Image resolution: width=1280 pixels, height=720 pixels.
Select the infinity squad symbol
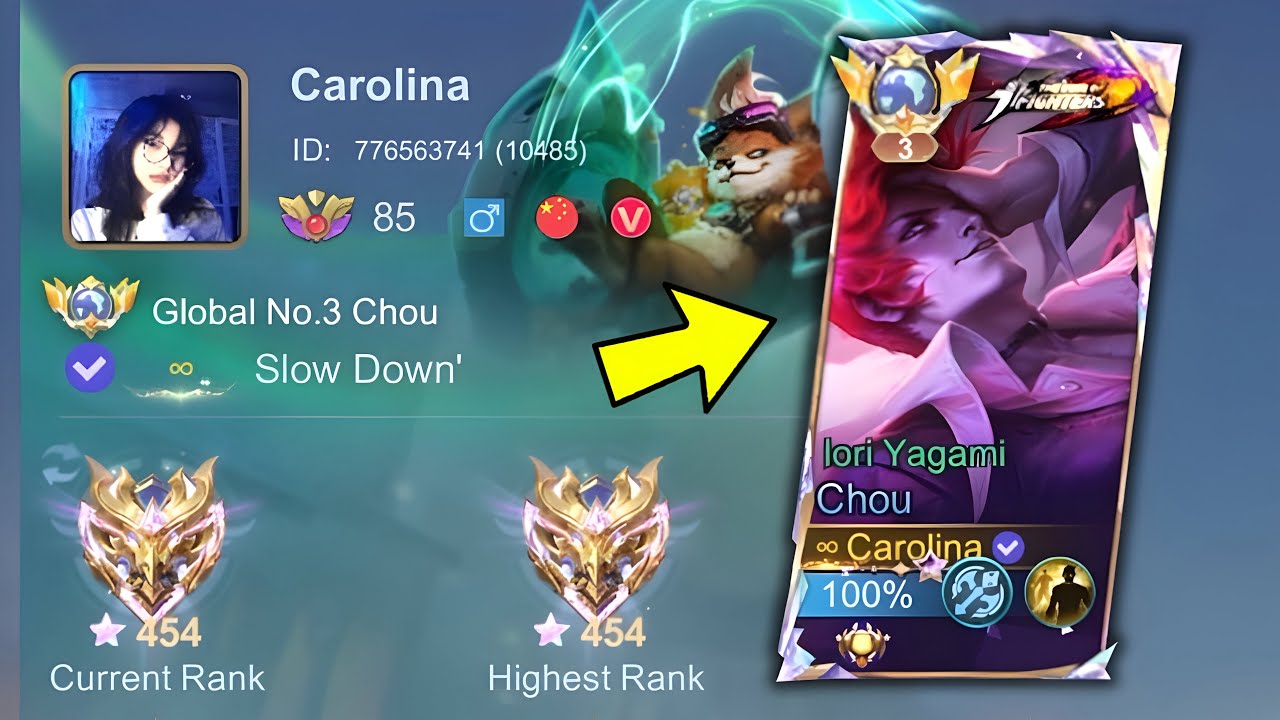[181, 368]
